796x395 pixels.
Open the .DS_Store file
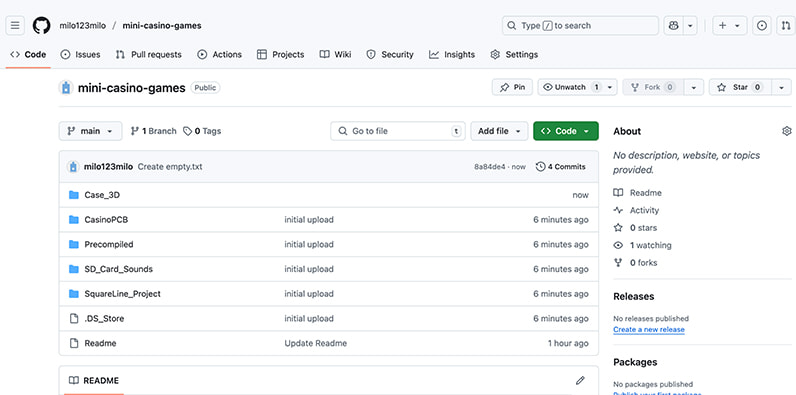tap(104, 318)
